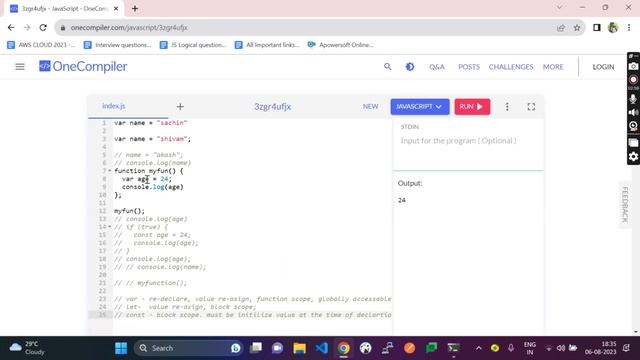Open Apowersoft Online bookmark
The image size is (640, 360).
click(x=340, y=45)
